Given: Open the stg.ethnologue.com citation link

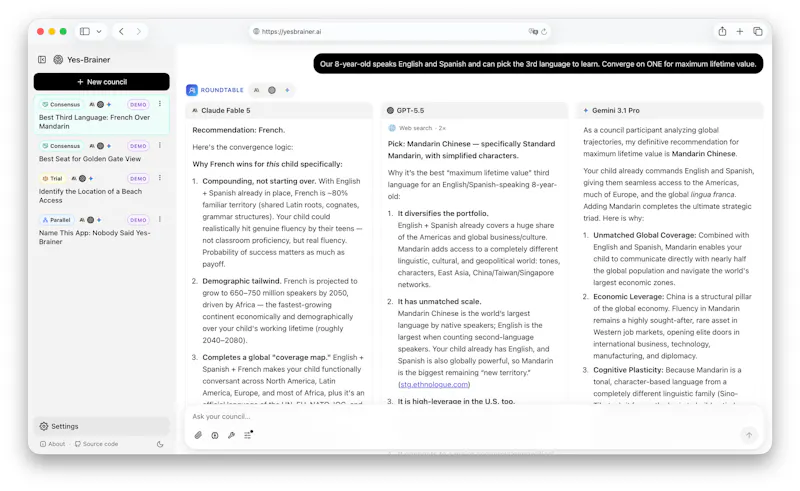Looking at the screenshot, I should 434,384.
